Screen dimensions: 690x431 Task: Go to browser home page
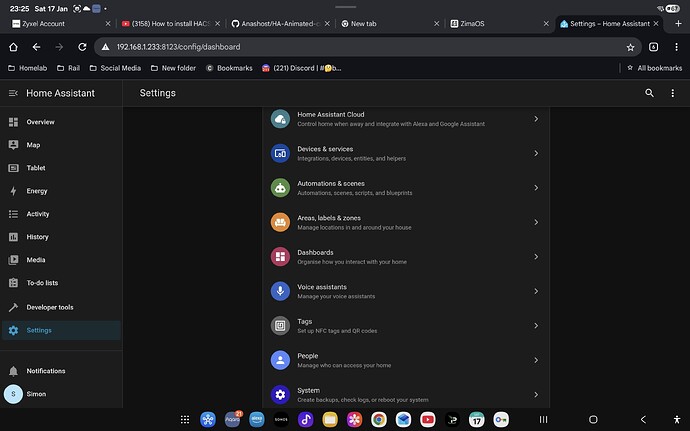click(13, 47)
